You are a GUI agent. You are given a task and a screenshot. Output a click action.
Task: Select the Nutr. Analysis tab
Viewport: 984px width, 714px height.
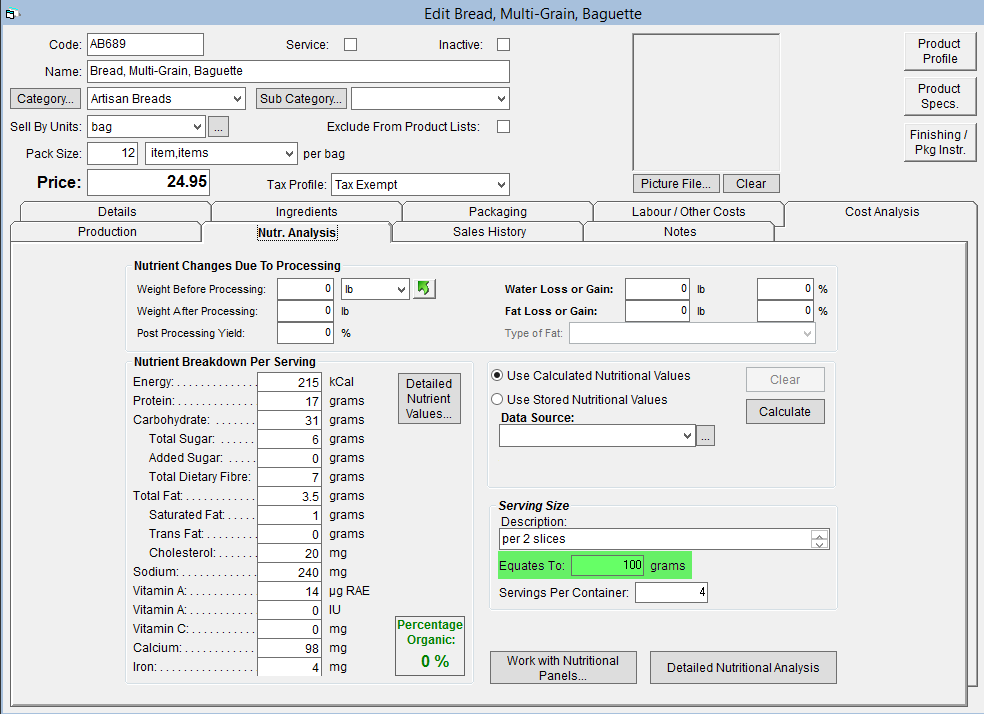coord(297,232)
